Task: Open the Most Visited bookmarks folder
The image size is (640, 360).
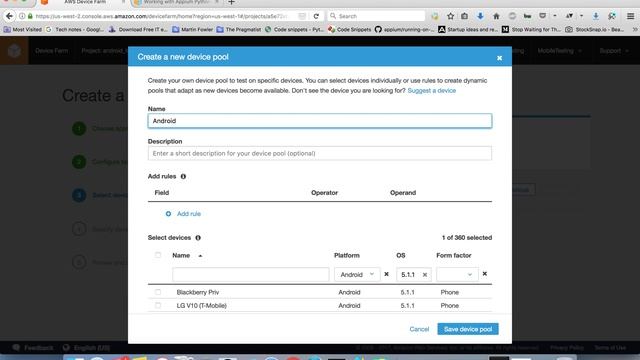Action: tap(23, 29)
